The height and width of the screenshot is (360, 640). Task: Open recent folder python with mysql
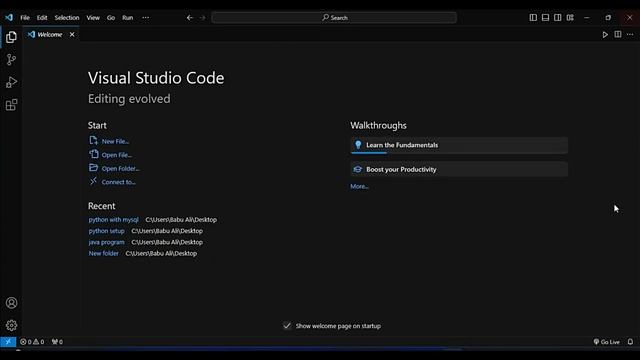point(113,220)
